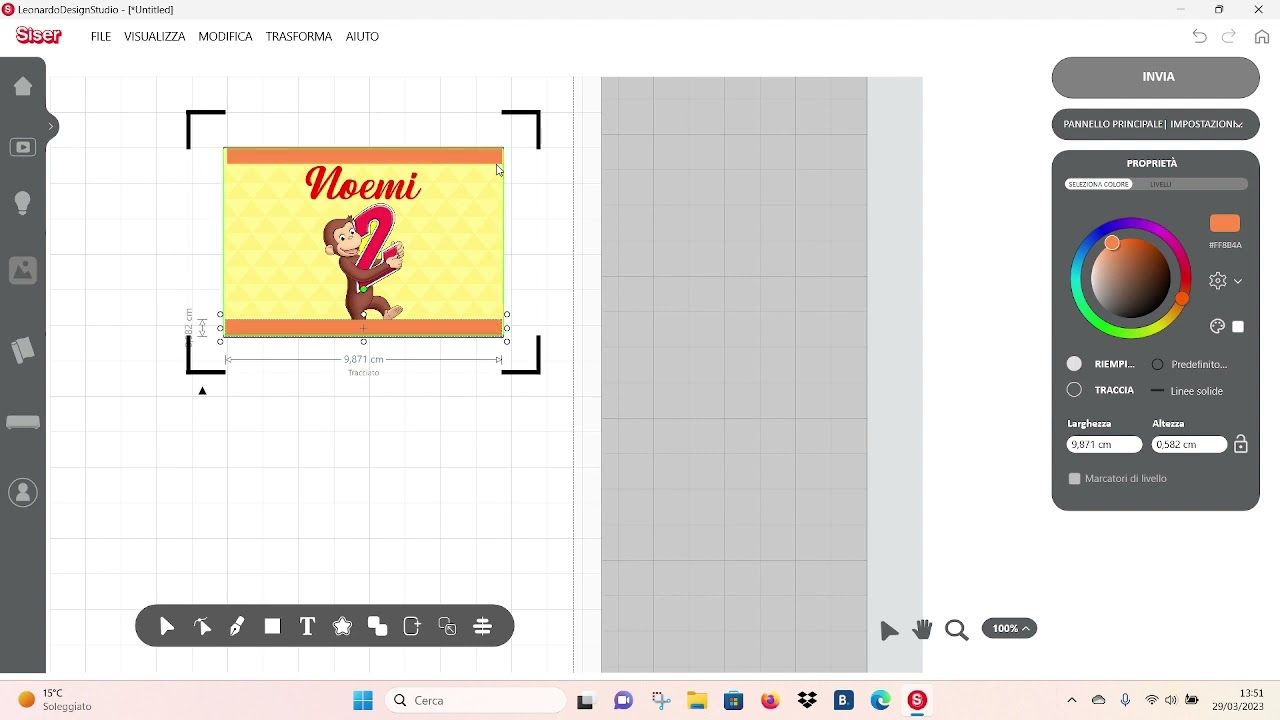Click the home icon in left sidebar
The image size is (1280, 720).
coord(23,86)
